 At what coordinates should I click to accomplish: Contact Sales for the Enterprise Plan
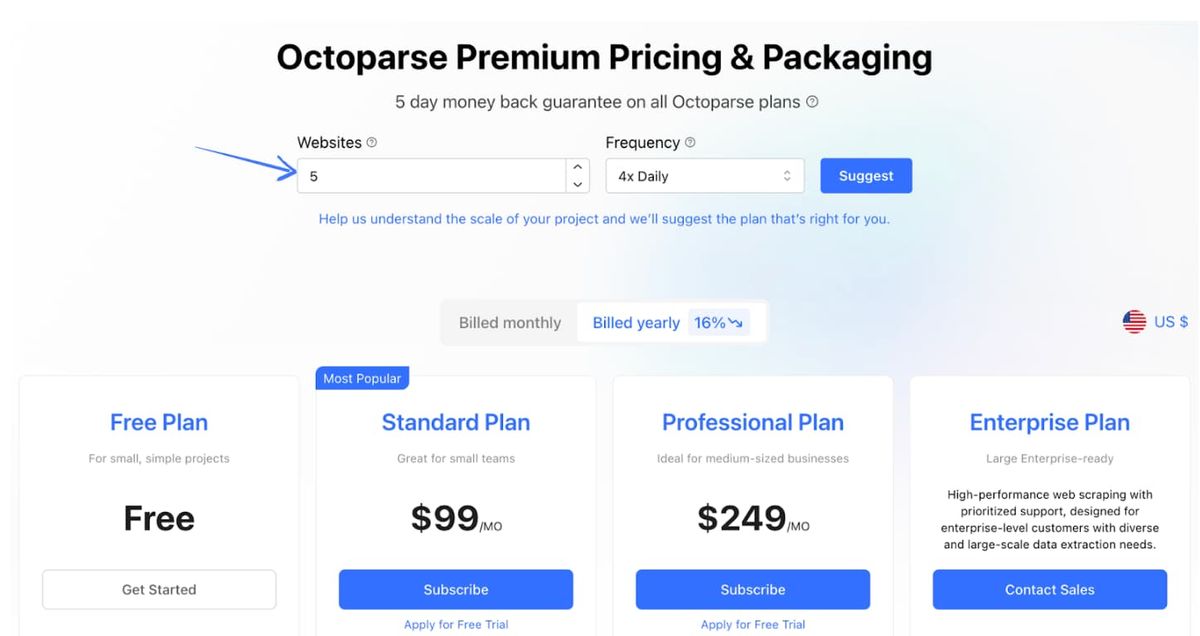click(x=1049, y=589)
